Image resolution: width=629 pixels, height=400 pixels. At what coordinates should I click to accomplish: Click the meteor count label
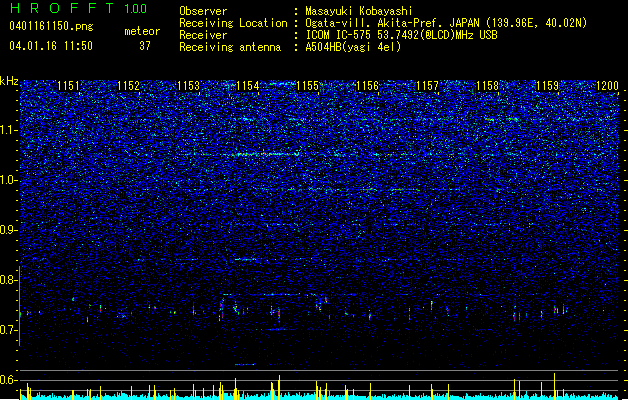click(x=142, y=31)
